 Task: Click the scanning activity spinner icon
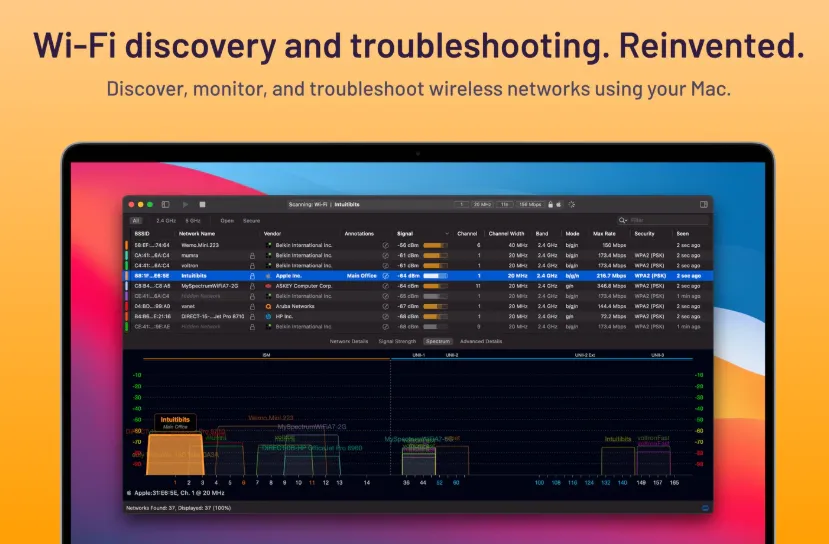572,205
